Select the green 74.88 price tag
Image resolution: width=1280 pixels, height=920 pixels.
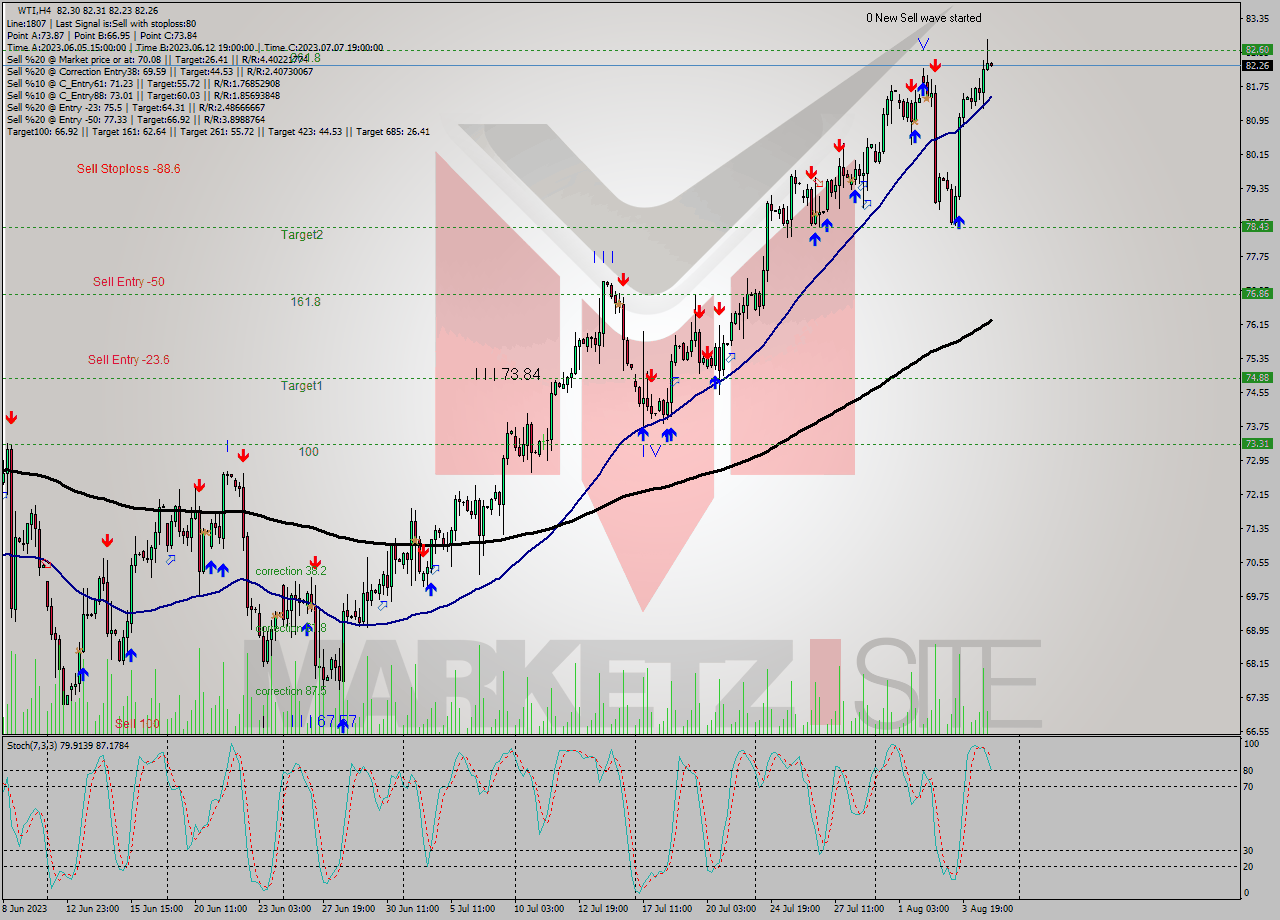pyautogui.click(x=1257, y=377)
